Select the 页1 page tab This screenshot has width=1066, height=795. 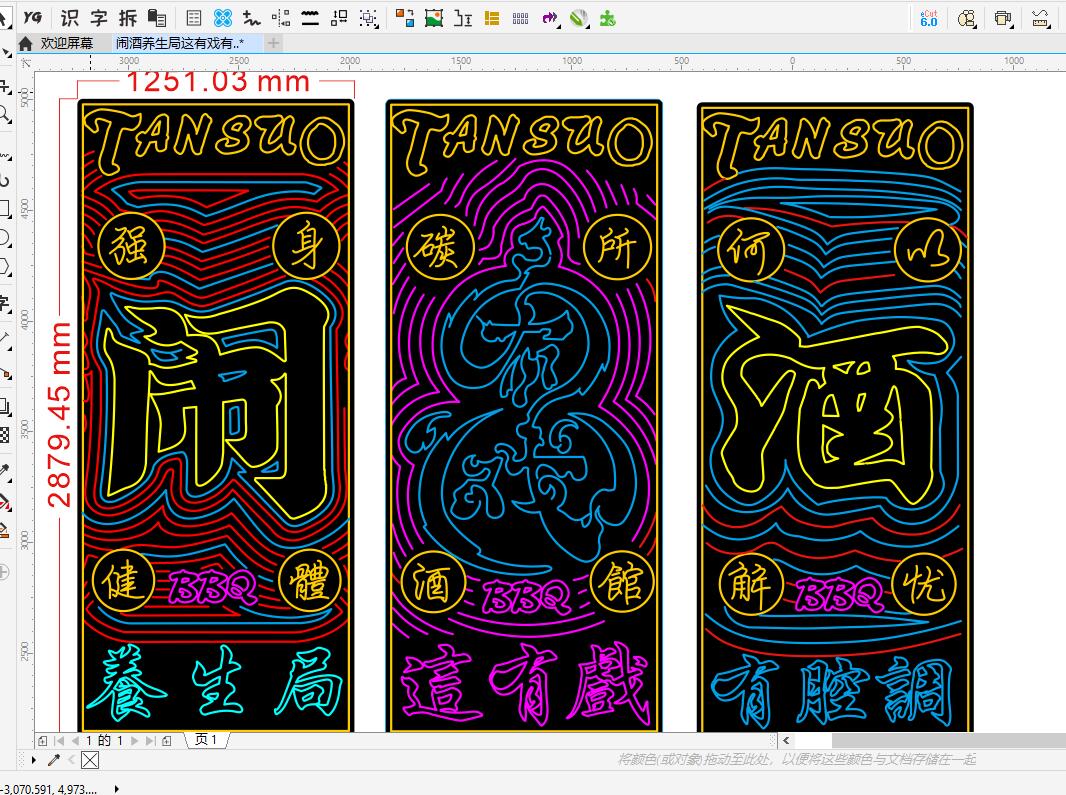(206, 739)
